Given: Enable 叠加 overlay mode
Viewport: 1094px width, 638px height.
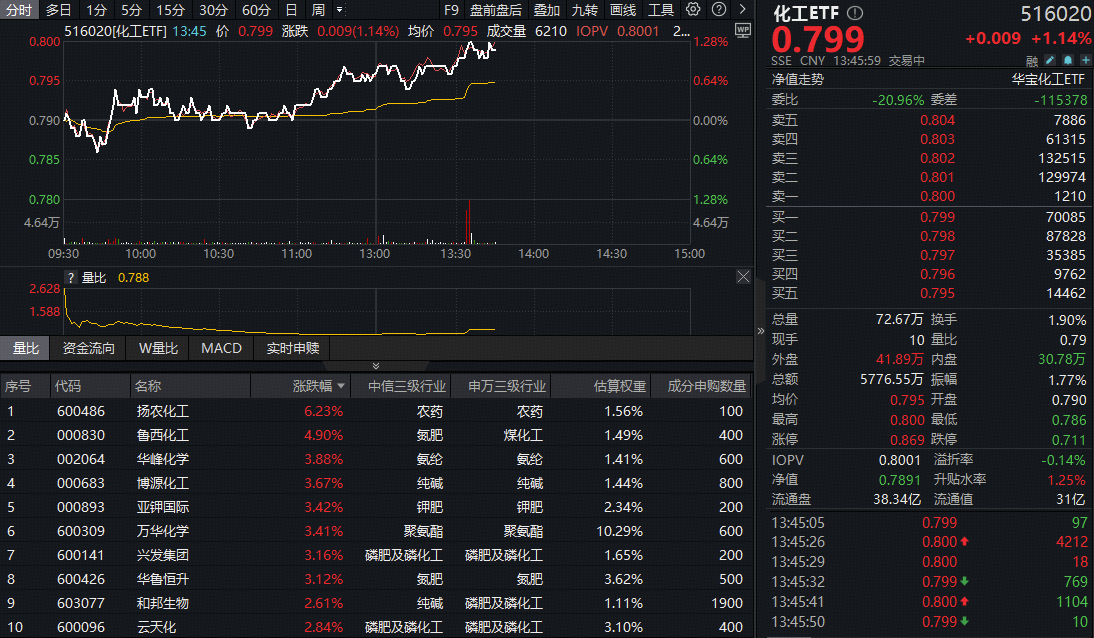Looking at the screenshot, I should pos(545,10).
